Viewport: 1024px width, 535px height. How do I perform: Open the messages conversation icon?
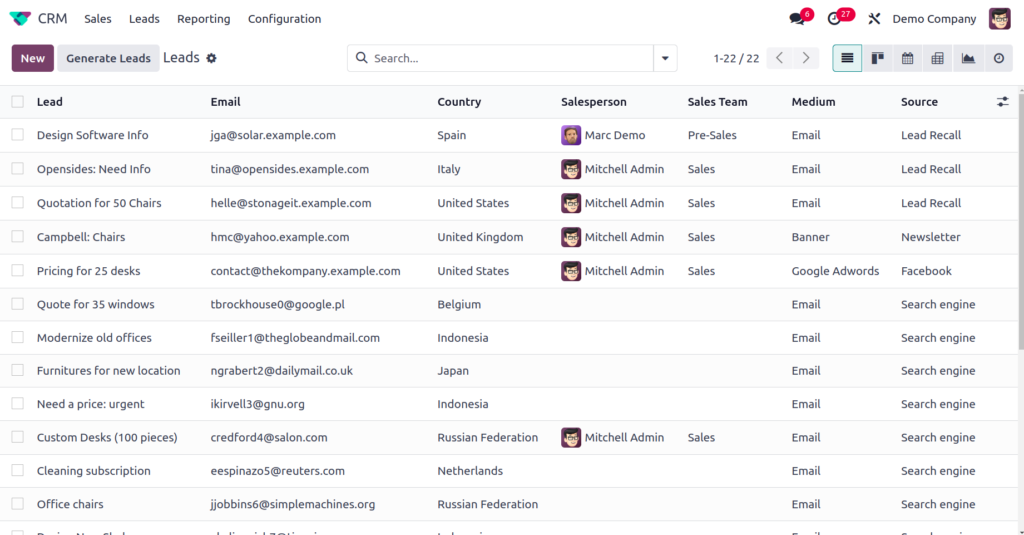point(797,19)
